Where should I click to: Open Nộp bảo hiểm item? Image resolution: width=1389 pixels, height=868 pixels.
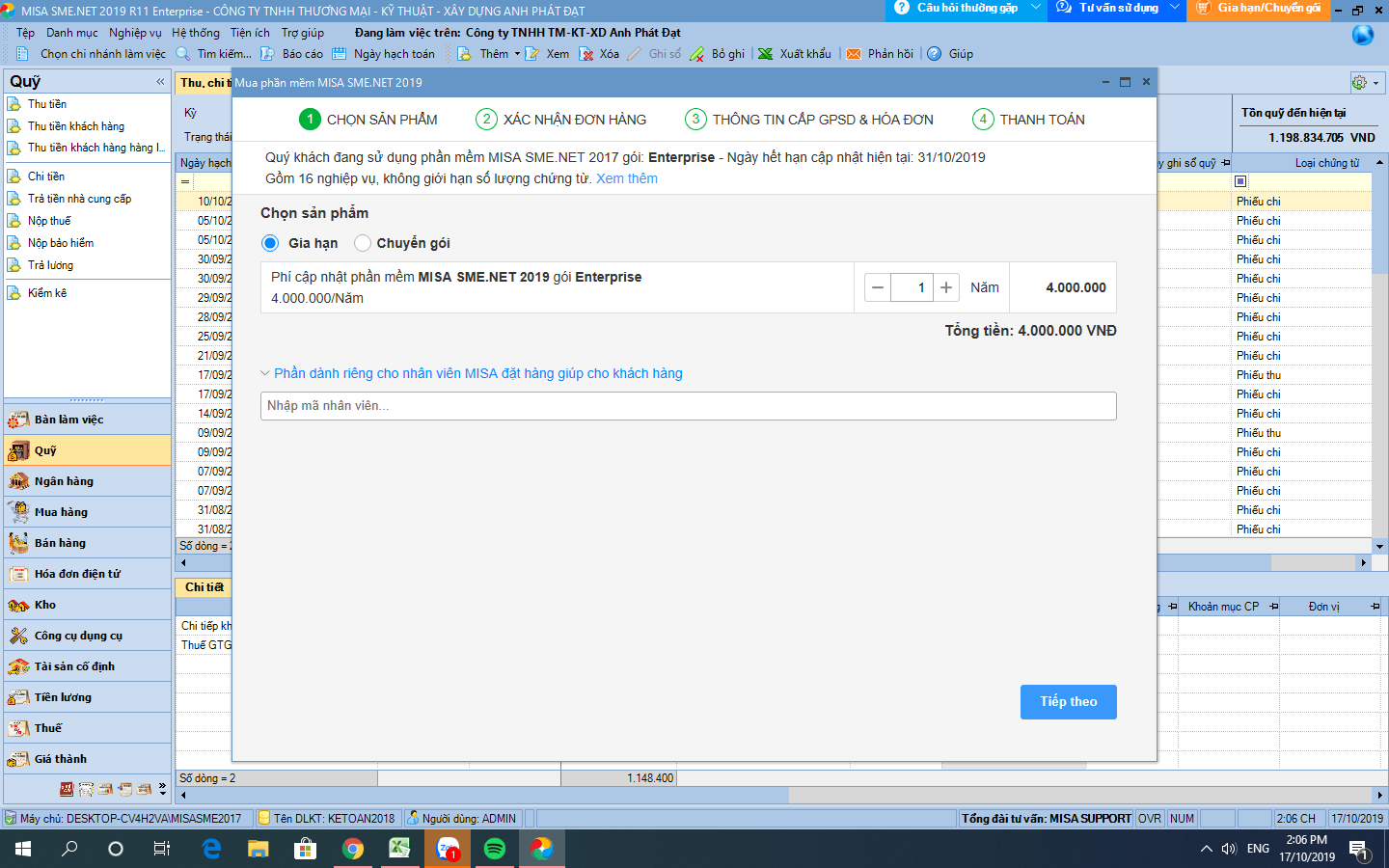pyautogui.click(x=61, y=243)
